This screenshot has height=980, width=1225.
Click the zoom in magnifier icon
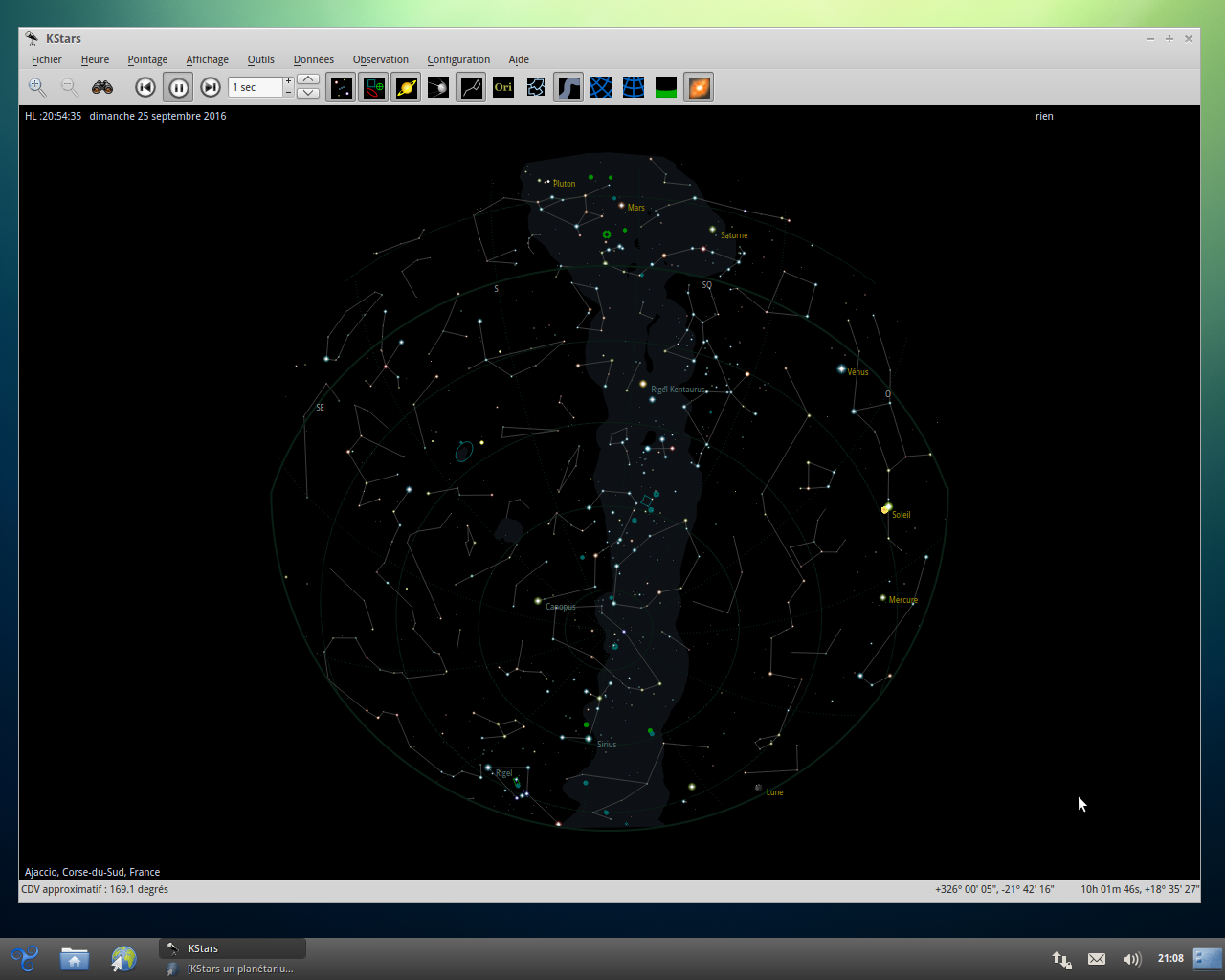coord(37,87)
